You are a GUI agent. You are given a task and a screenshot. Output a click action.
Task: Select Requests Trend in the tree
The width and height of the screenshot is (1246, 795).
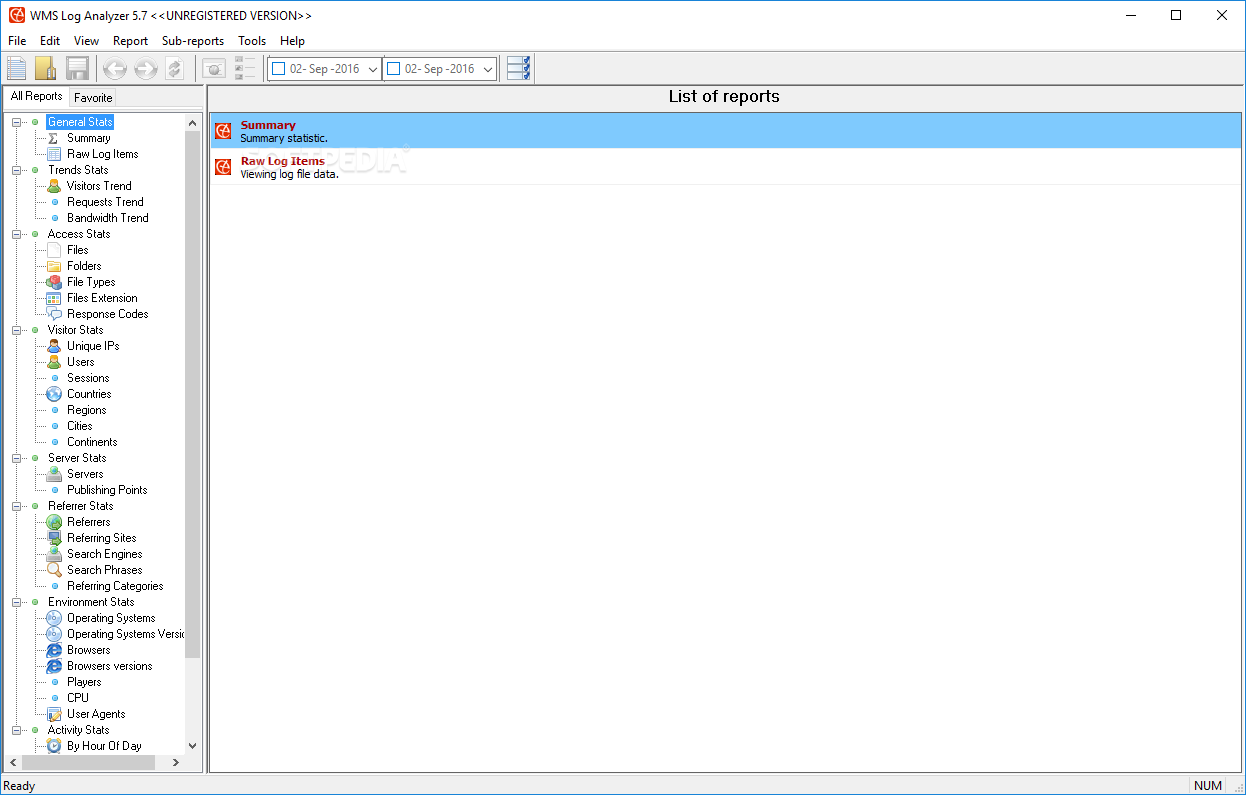tap(105, 202)
